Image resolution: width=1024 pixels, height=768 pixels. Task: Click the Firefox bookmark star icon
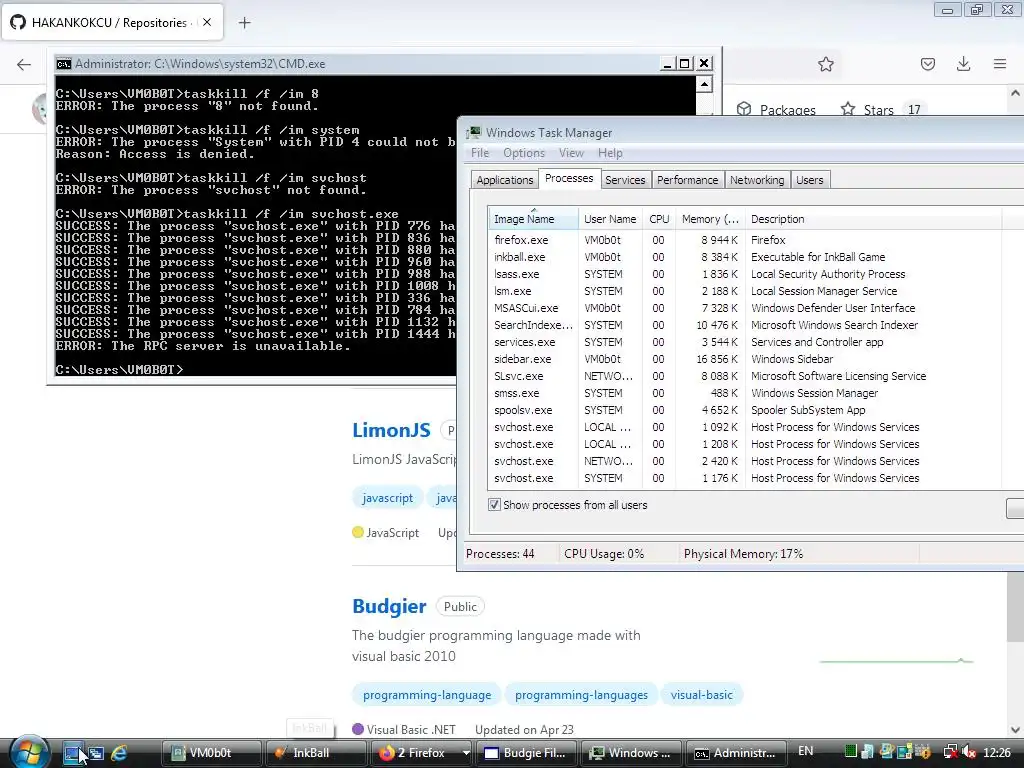tap(826, 64)
